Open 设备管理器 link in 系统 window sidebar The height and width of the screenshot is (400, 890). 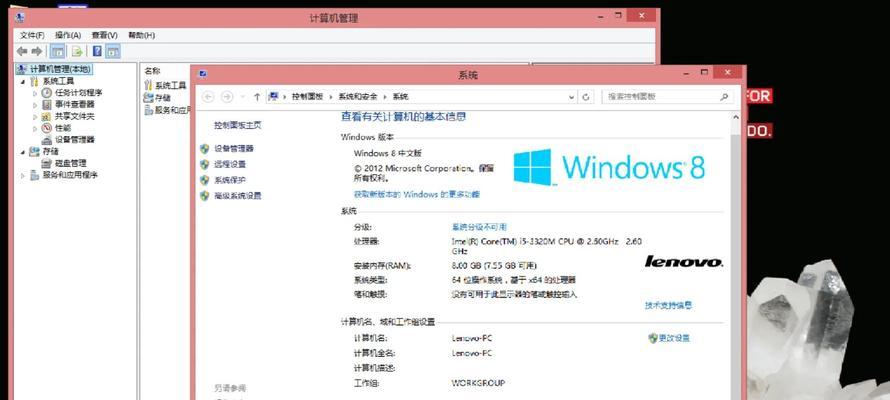234,149
